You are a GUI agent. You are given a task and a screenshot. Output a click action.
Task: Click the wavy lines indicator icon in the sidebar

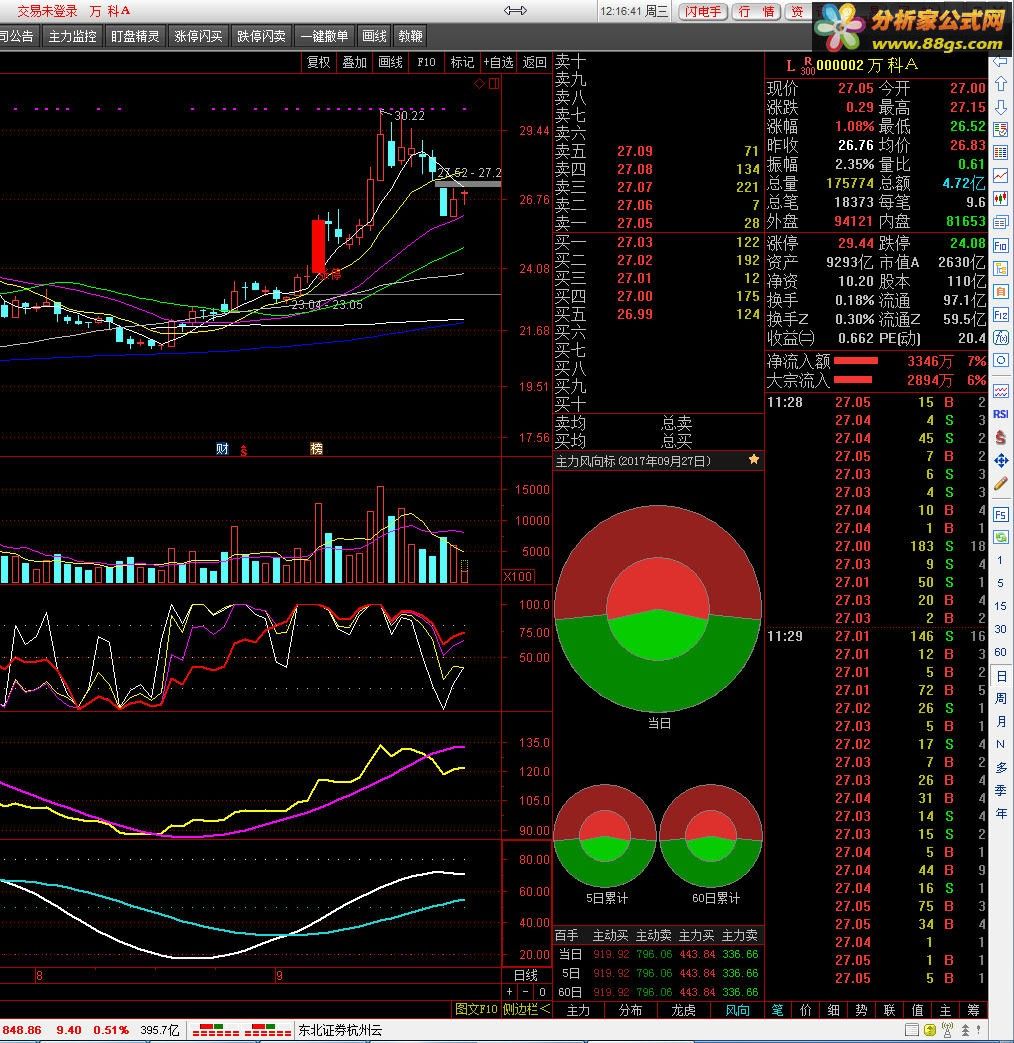pos(1001,391)
